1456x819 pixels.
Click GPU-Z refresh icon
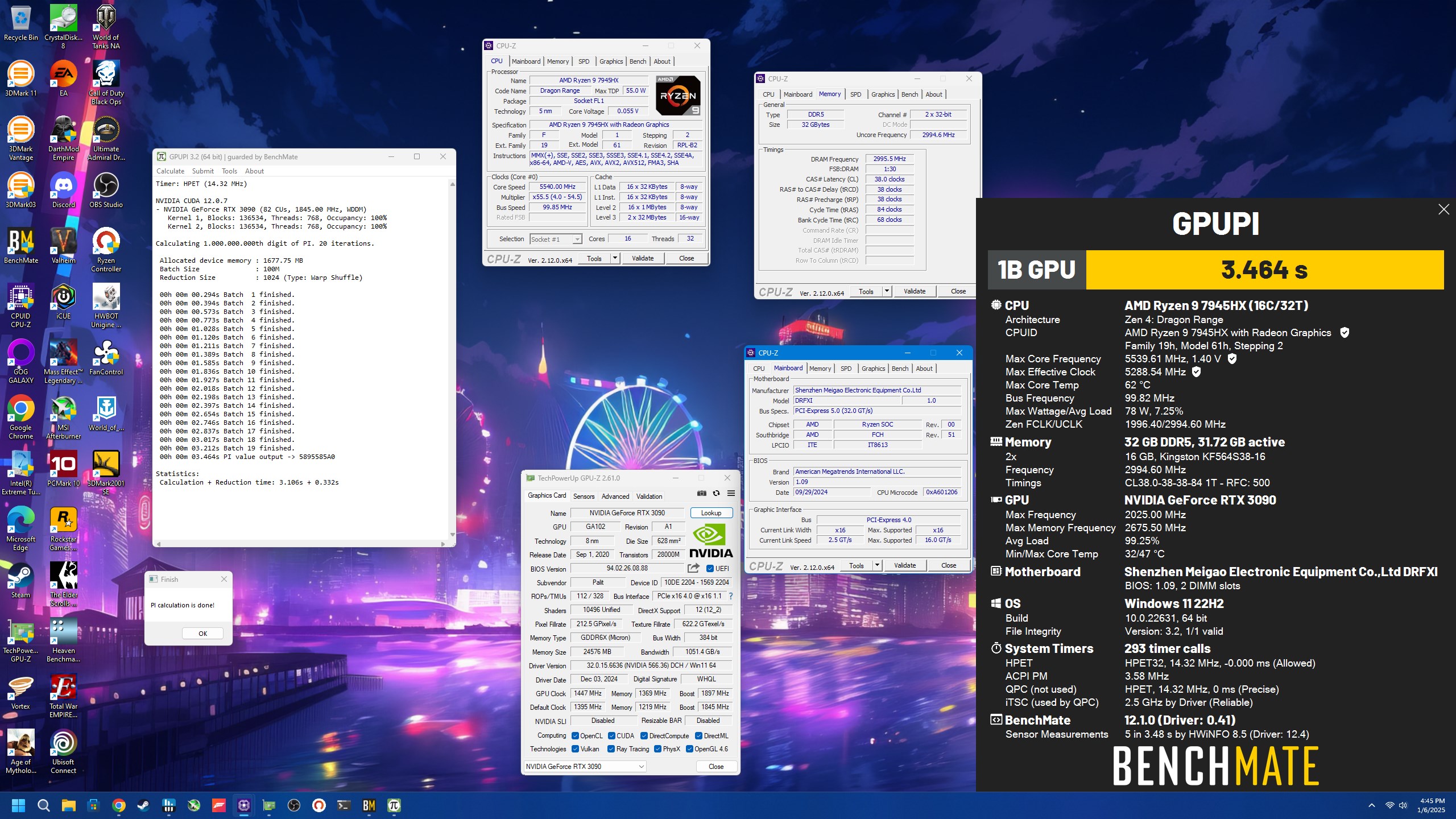coord(716,493)
